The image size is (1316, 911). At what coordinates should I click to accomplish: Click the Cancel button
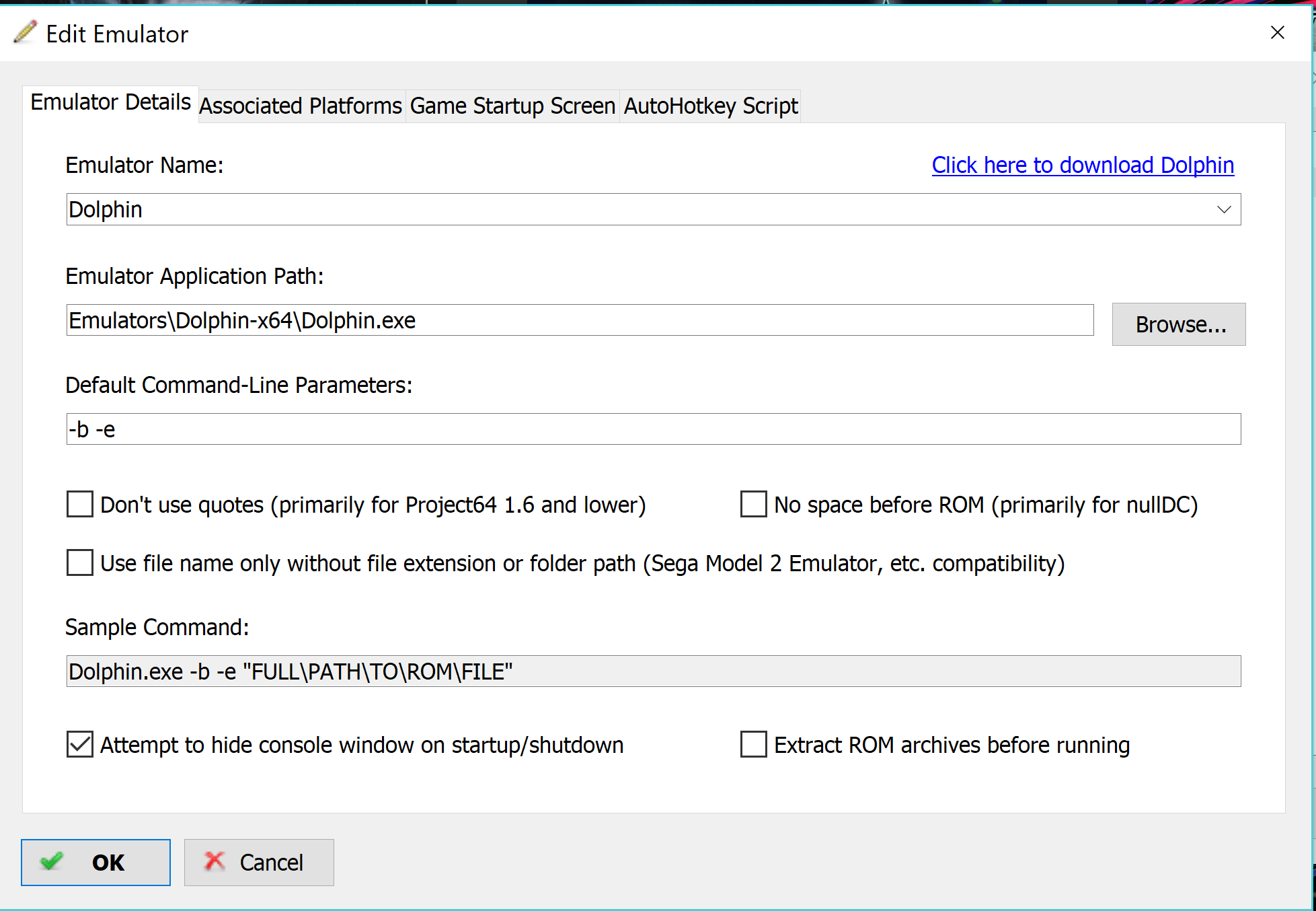(x=259, y=863)
